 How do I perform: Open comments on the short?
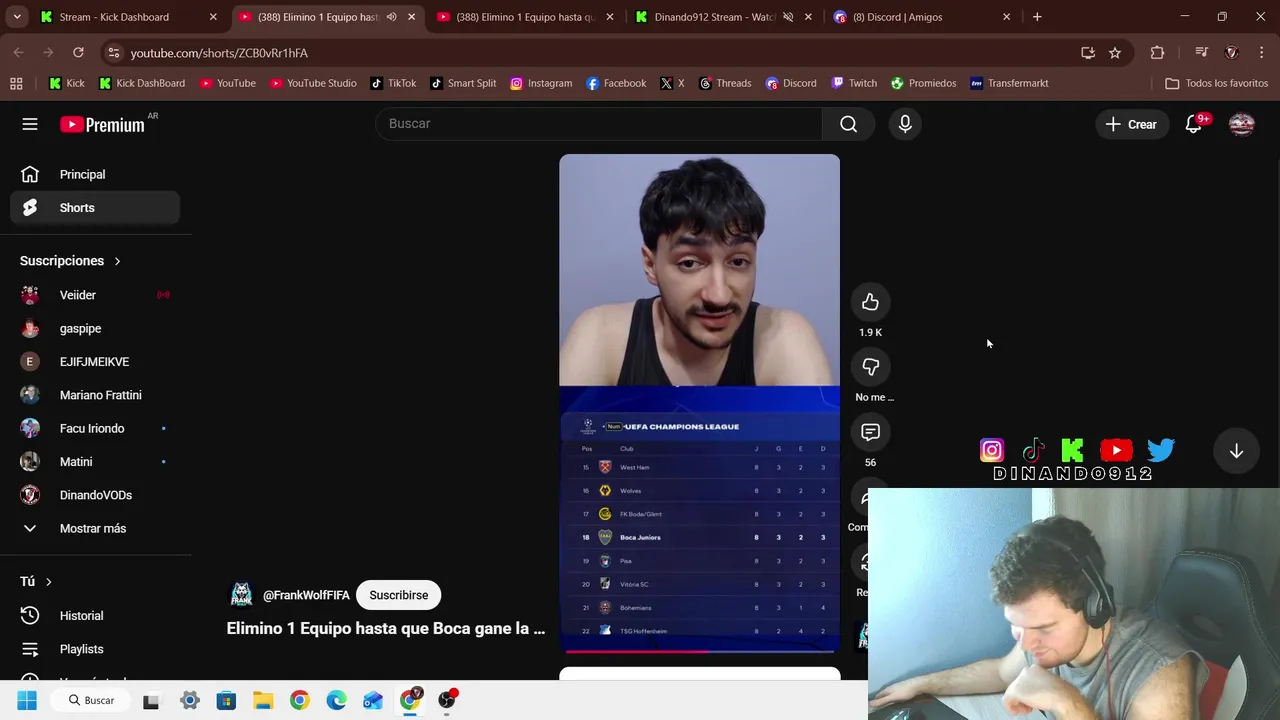pyautogui.click(x=870, y=432)
